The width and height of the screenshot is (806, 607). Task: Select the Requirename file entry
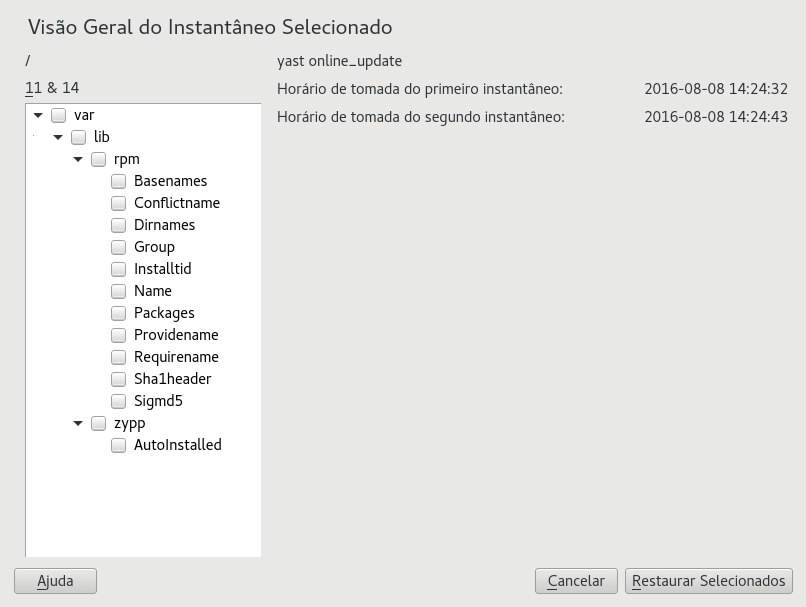tap(176, 357)
